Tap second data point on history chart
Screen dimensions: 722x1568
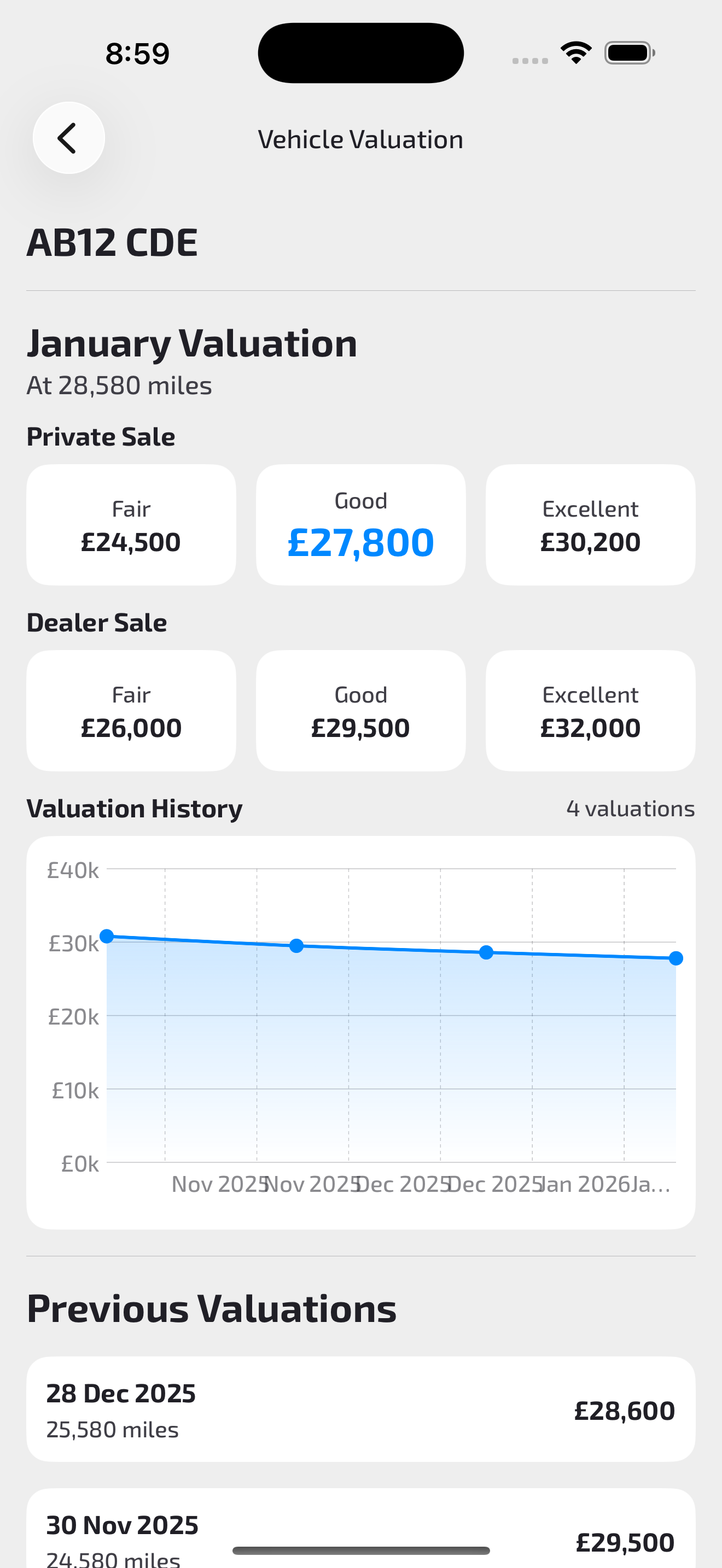click(x=296, y=946)
